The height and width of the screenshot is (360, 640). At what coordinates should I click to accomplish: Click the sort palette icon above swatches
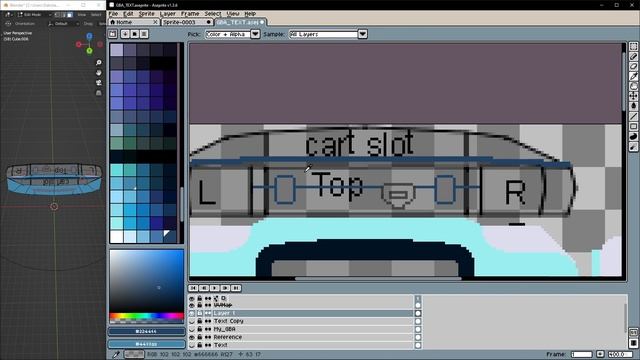(125, 34)
